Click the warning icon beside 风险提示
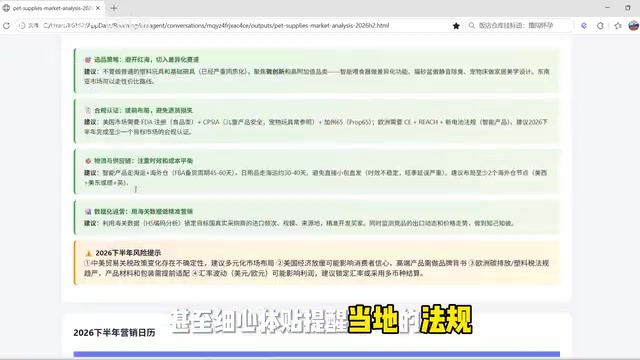The height and width of the screenshot is (360, 640). pos(89,253)
